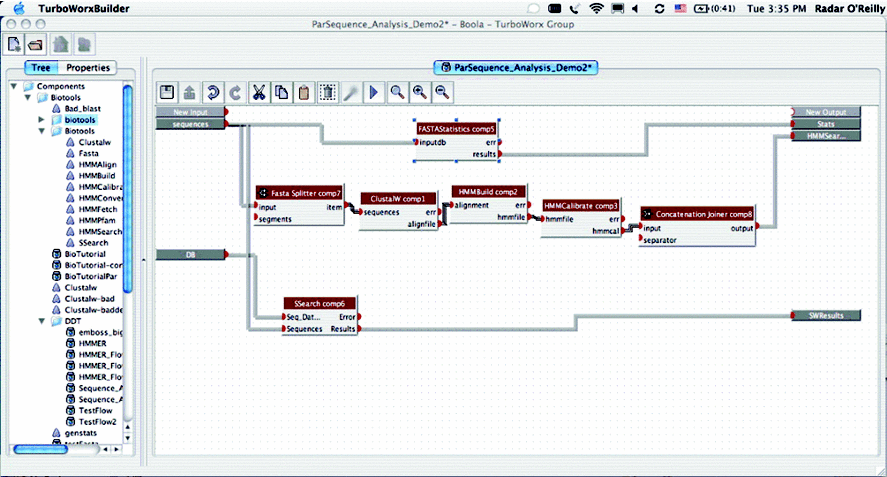The height and width of the screenshot is (477, 887).
Task: Click the SSearch comp6 node header
Action: (x=319, y=302)
